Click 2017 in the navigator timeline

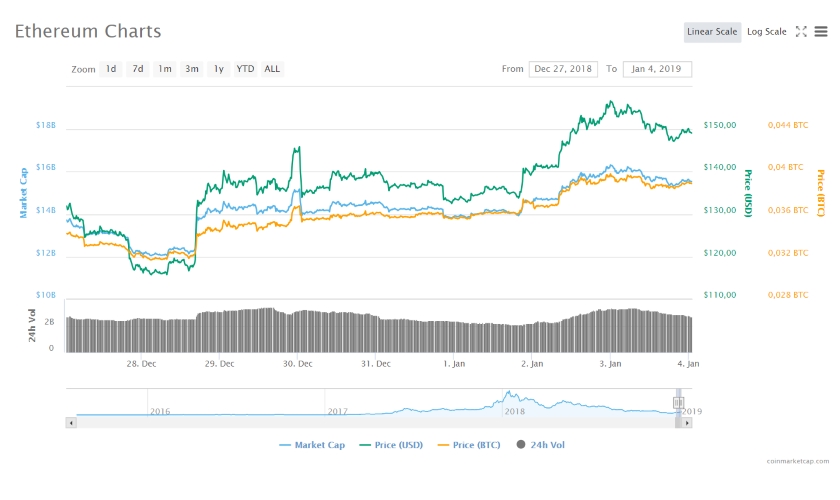coord(338,412)
